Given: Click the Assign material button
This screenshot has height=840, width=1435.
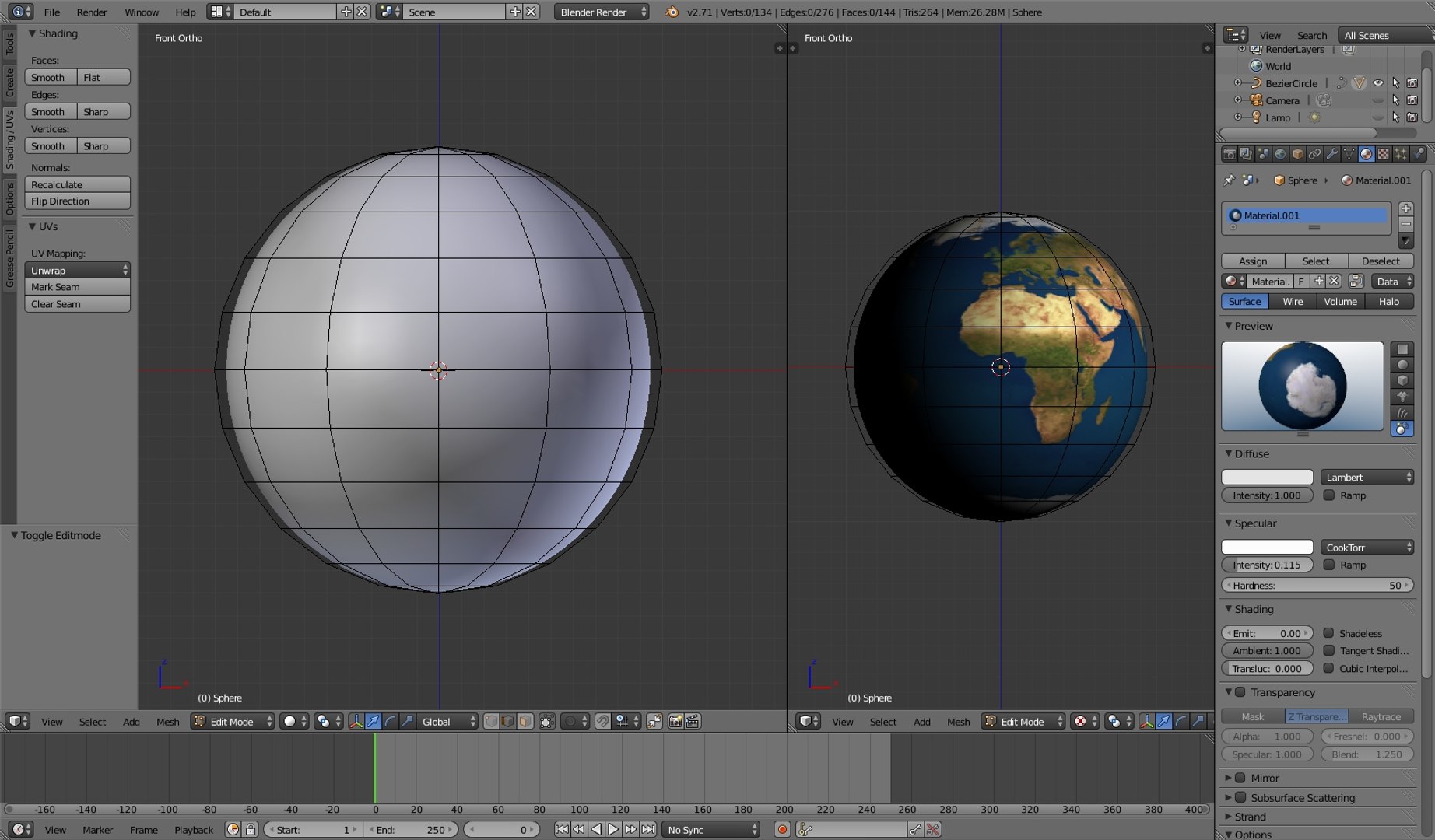Looking at the screenshot, I should click(1253, 261).
